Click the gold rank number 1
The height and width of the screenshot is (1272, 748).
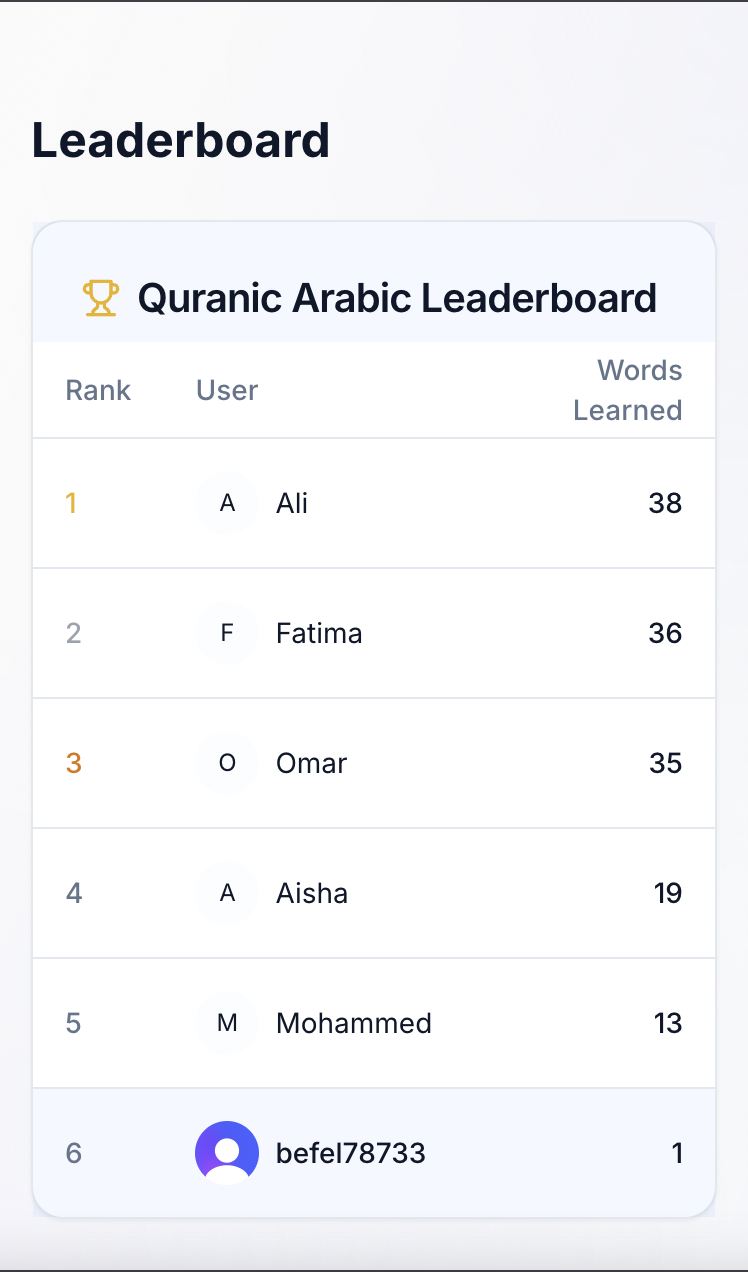pyautogui.click(x=71, y=503)
